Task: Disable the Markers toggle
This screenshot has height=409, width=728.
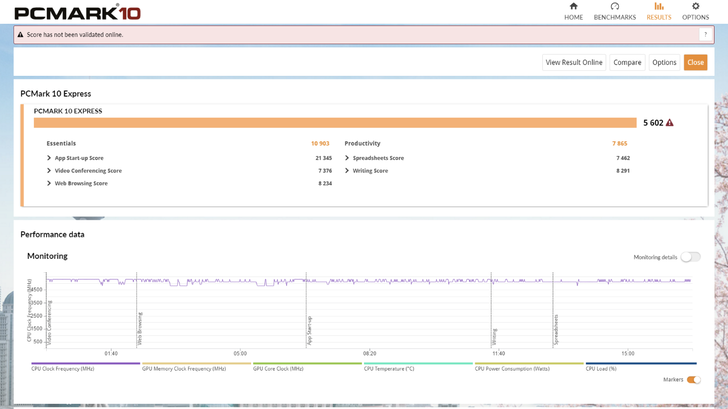Action: pyautogui.click(x=693, y=380)
